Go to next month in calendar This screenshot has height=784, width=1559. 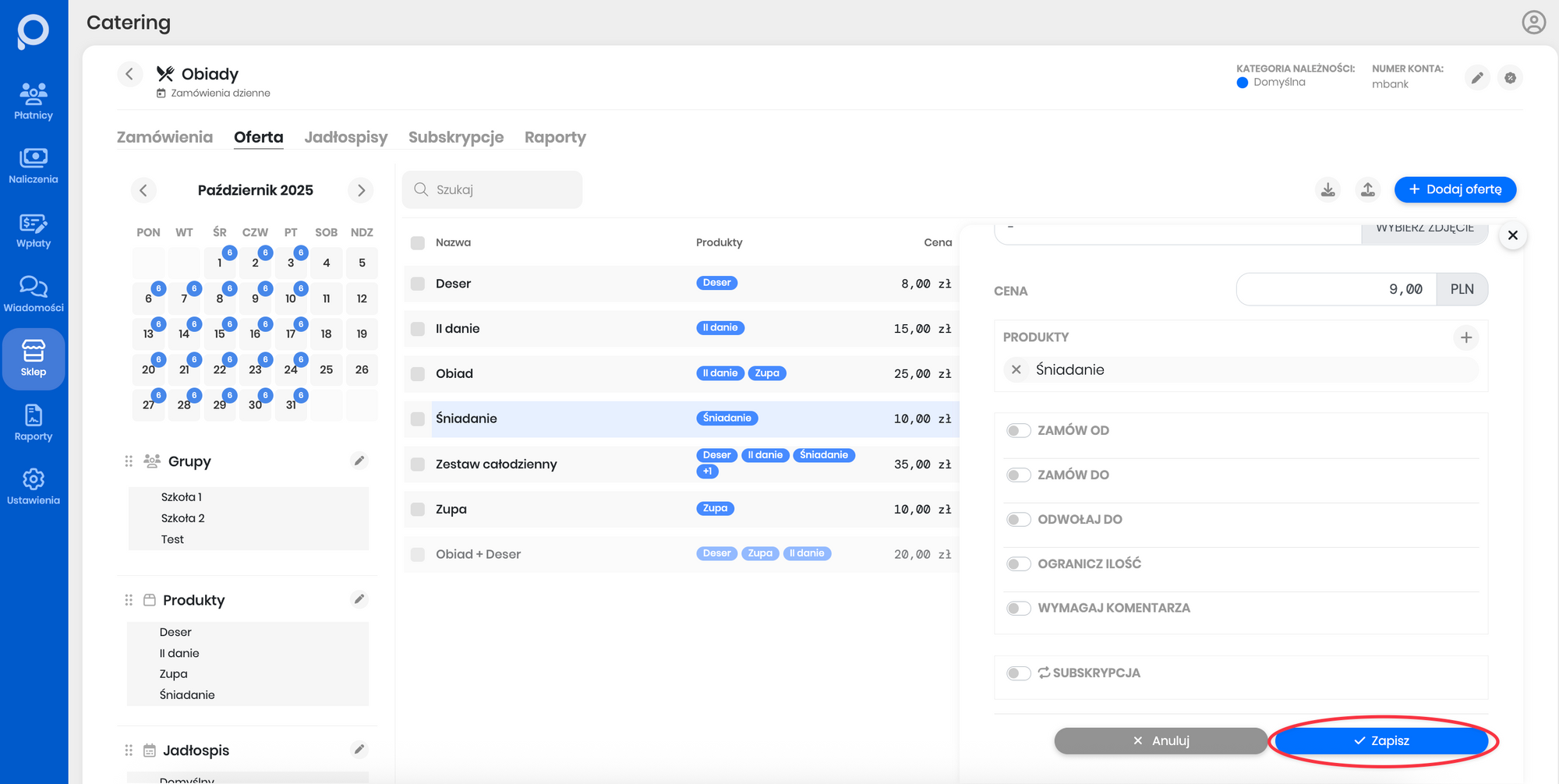click(361, 190)
